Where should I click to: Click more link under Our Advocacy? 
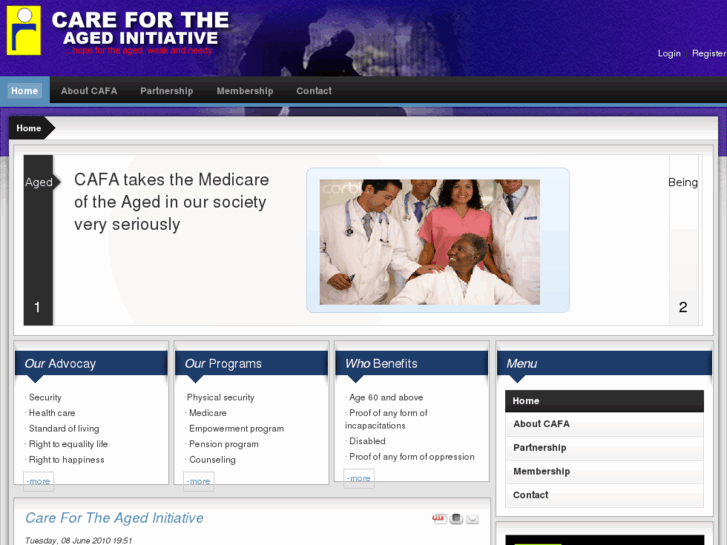click(x=38, y=481)
